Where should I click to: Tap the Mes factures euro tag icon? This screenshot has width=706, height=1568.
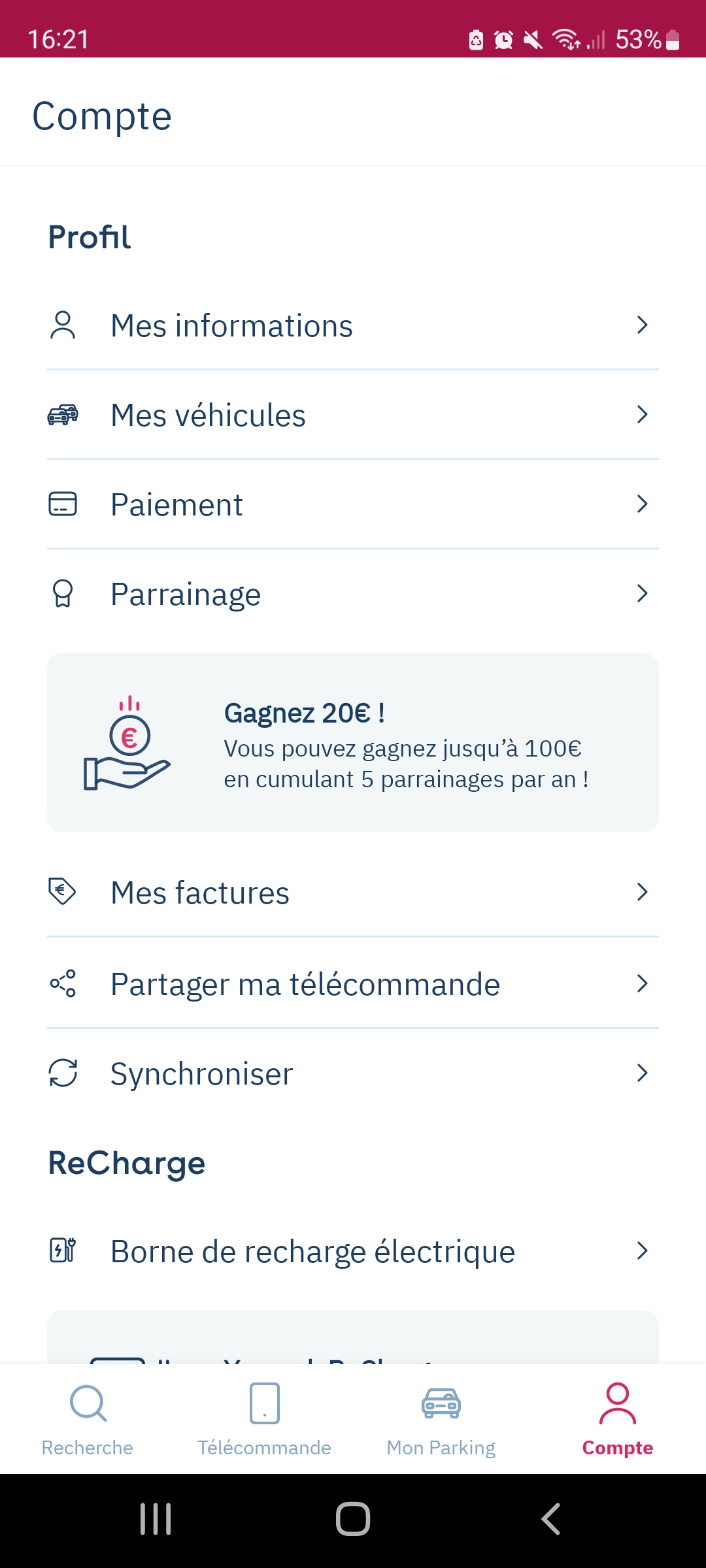pos(63,892)
